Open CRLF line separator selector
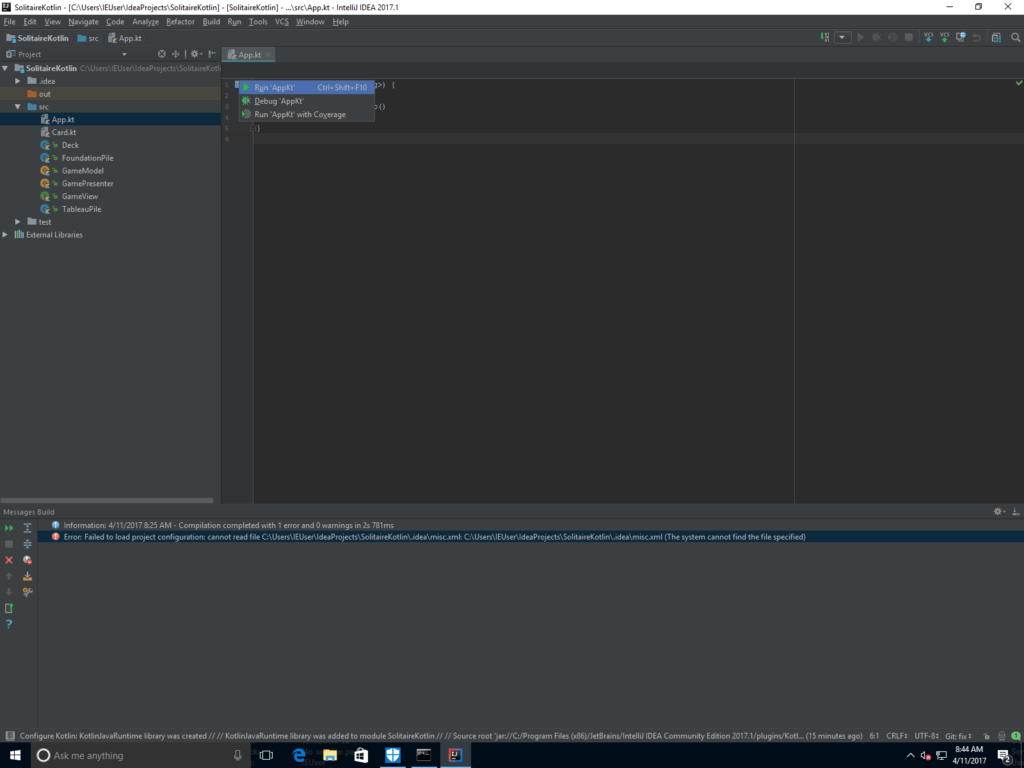This screenshot has height=768, width=1024. (897, 736)
